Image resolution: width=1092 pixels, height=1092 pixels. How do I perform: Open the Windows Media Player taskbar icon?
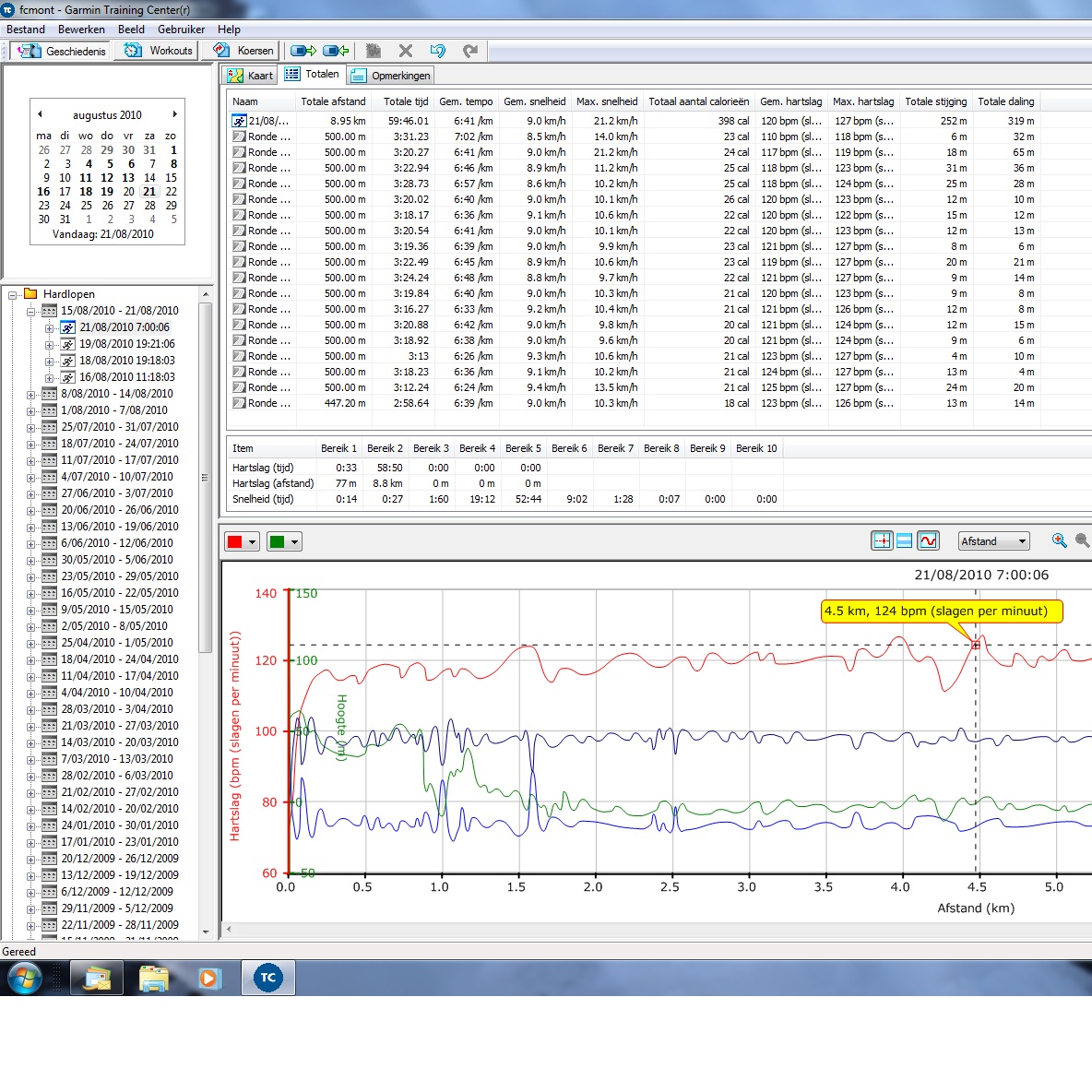coord(209,978)
